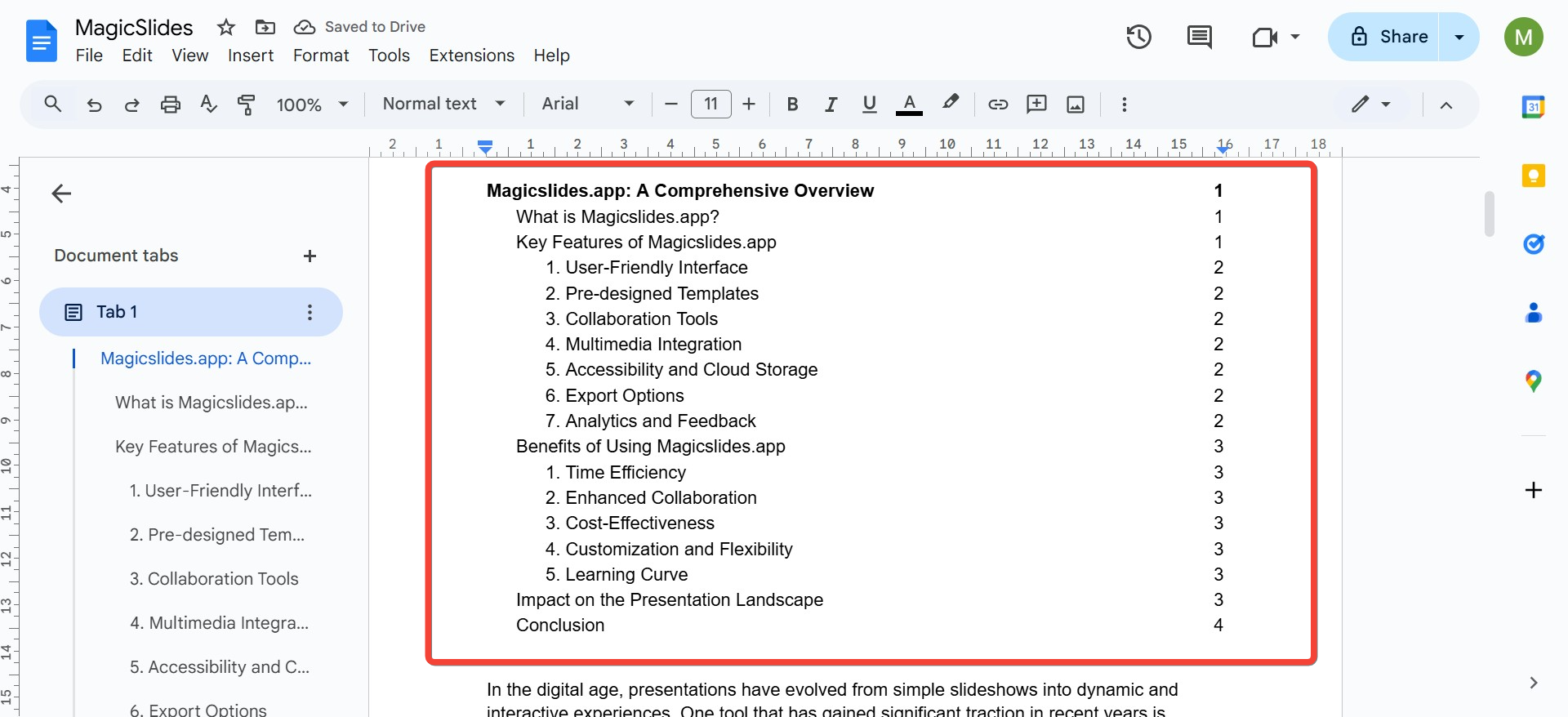The height and width of the screenshot is (717, 1568).
Task: Open the text color picker
Action: coord(909,105)
